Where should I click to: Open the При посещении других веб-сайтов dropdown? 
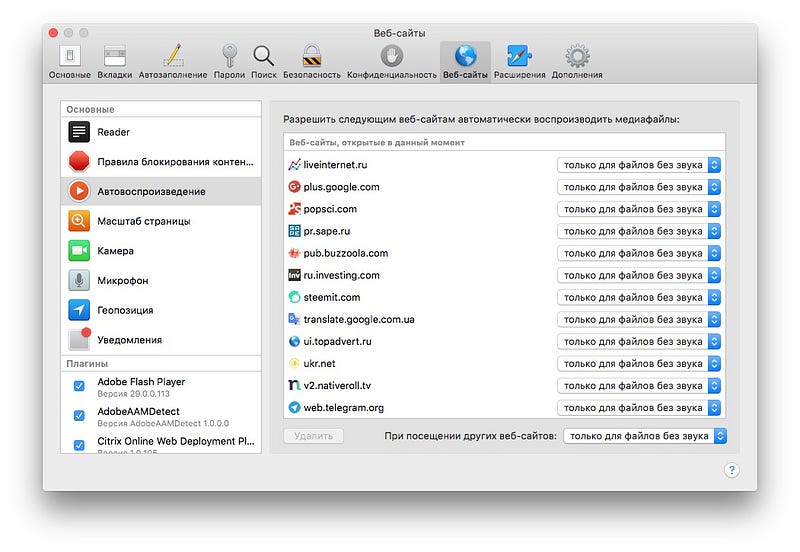click(x=645, y=436)
